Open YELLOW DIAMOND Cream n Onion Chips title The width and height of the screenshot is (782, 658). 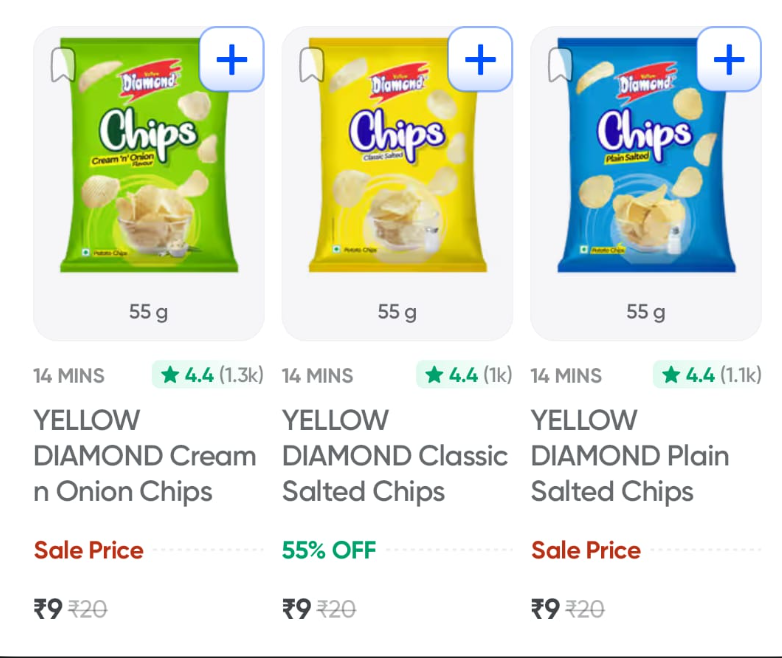[x=146, y=456]
